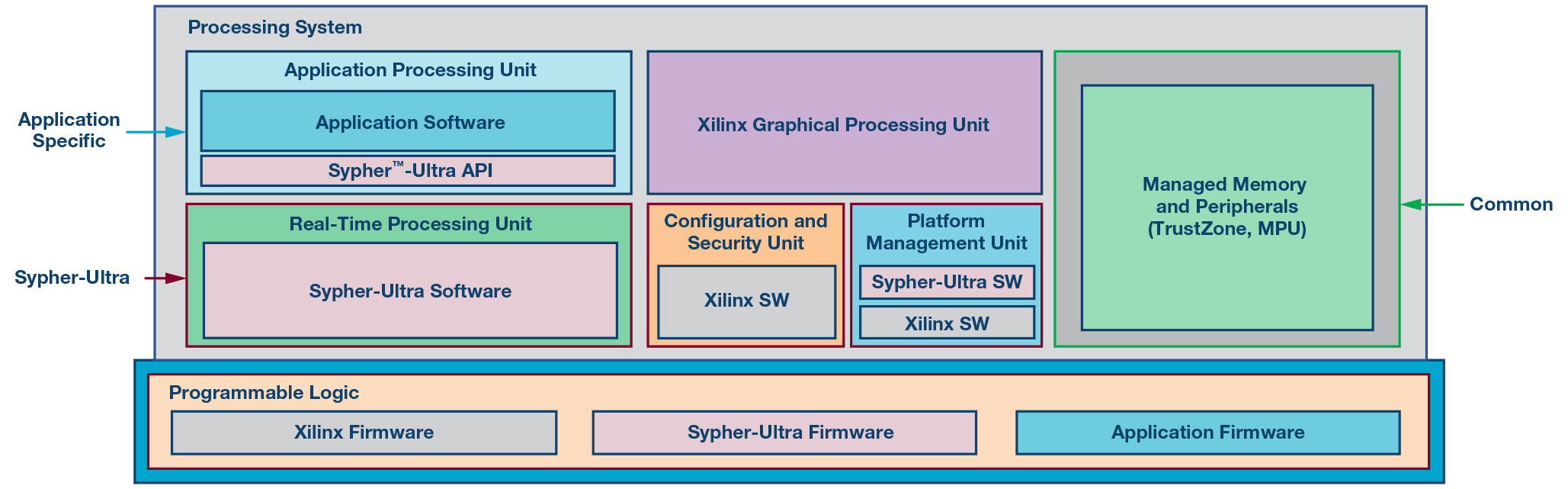Select Xilinx SW in Configuration and Security Unit
1568x489 pixels.
coord(746,301)
